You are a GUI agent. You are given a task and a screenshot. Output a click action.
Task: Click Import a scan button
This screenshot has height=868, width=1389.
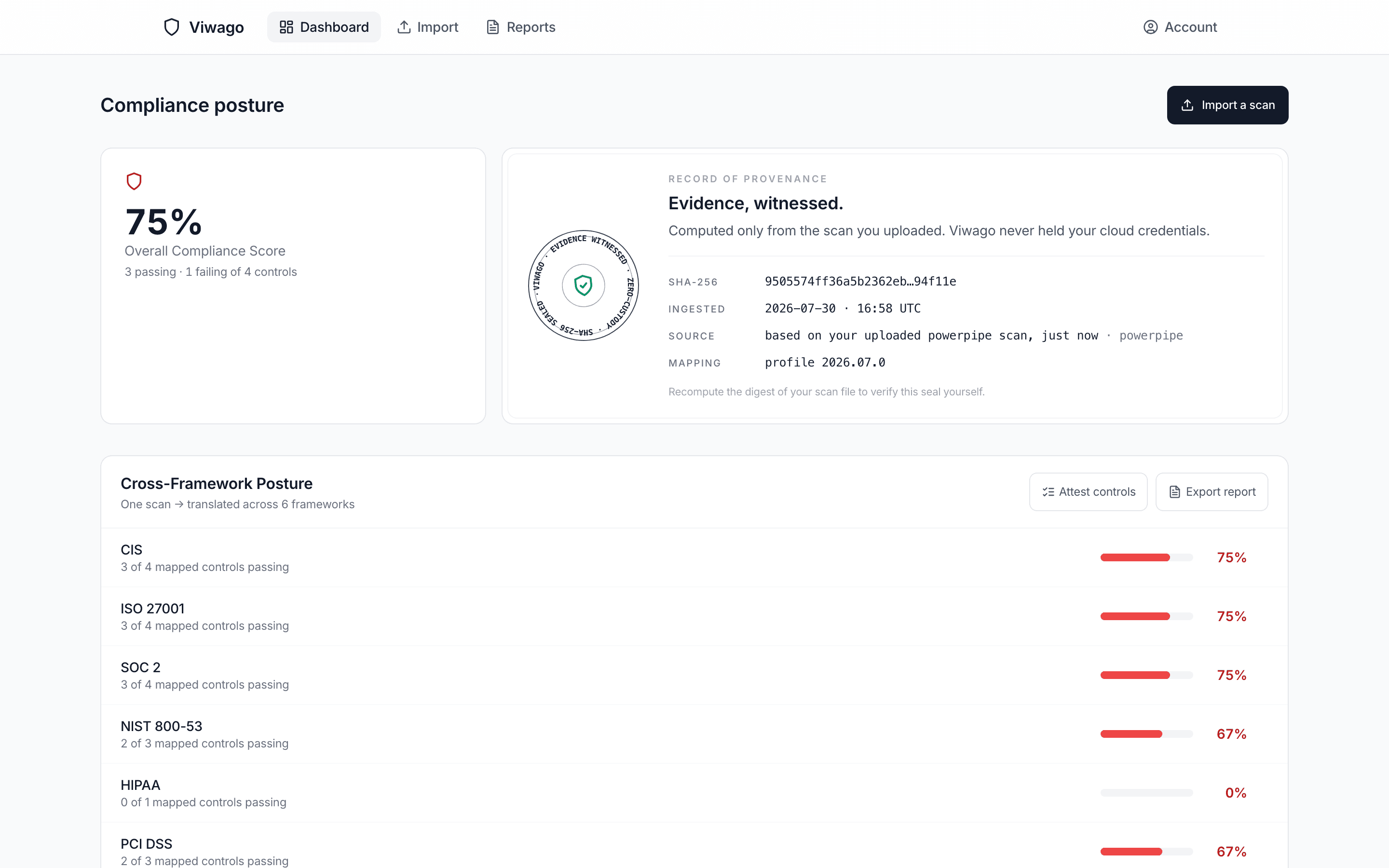pos(1227,105)
